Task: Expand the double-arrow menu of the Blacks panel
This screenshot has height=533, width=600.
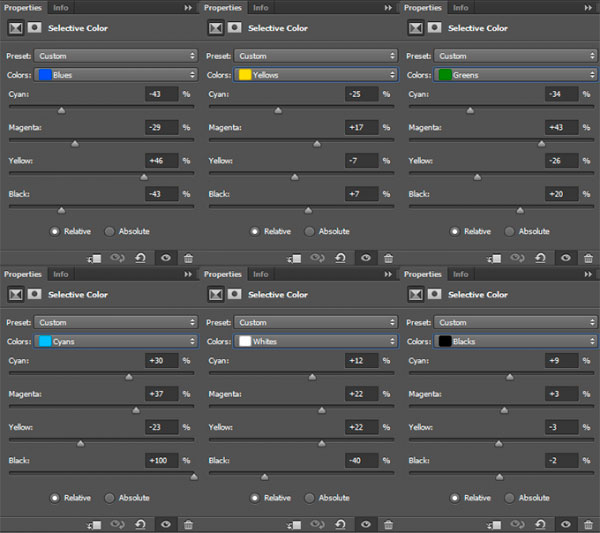Action: tap(588, 274)
